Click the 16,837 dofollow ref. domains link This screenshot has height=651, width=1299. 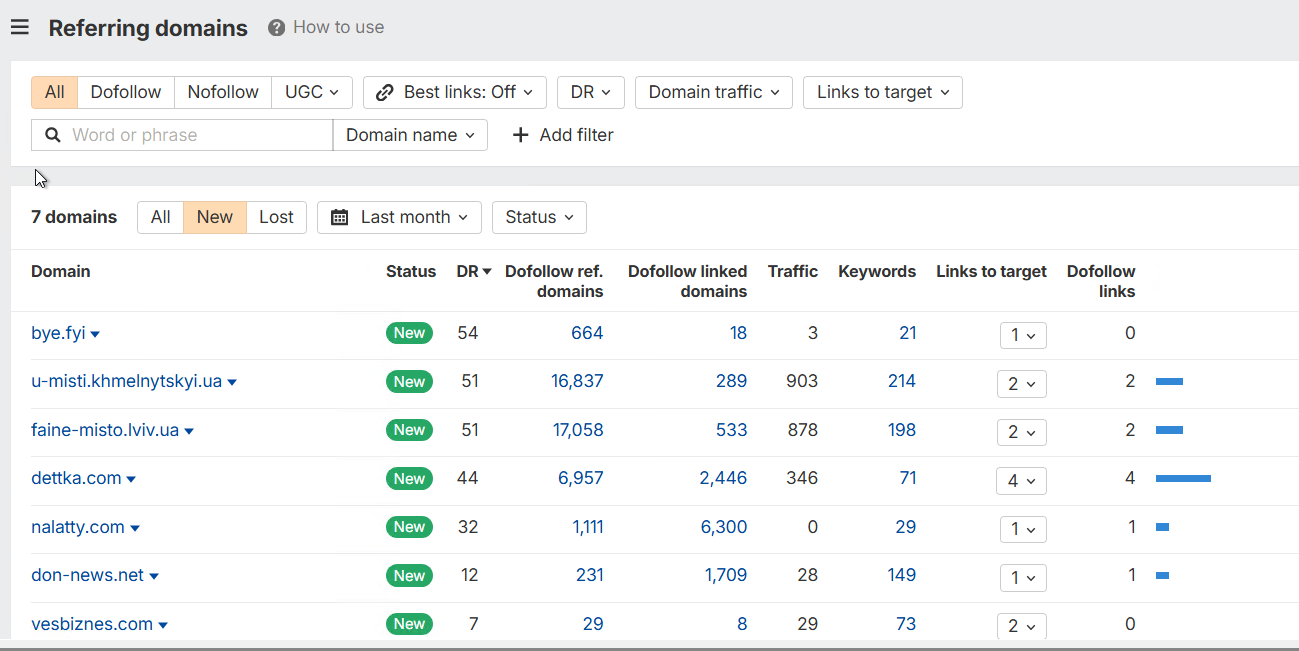coord(577,381)
